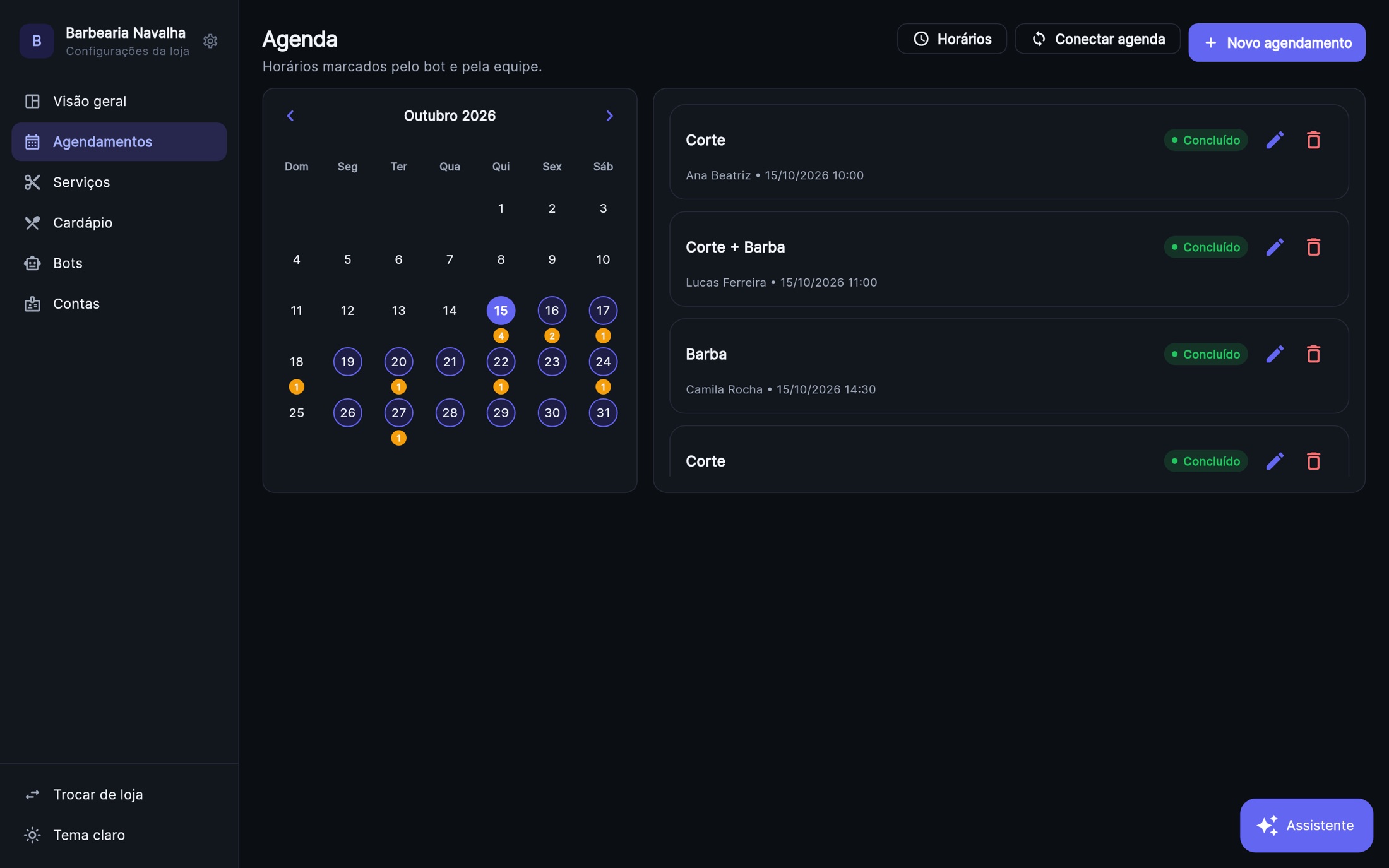Select day 22 in calendar

(x=501, y=362)
